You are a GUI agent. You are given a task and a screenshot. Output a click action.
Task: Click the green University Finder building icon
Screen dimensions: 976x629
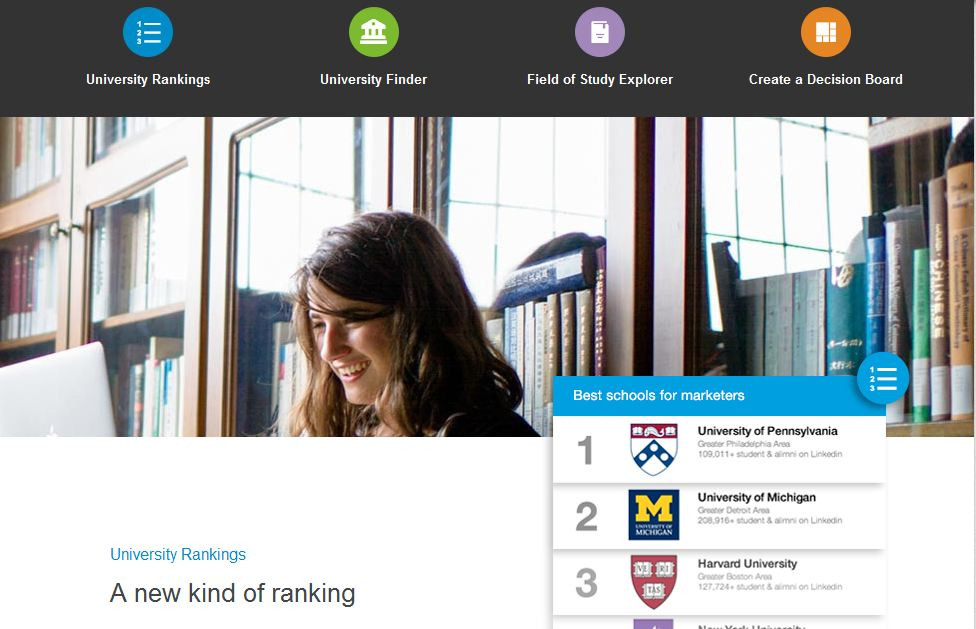click(373, 32)
